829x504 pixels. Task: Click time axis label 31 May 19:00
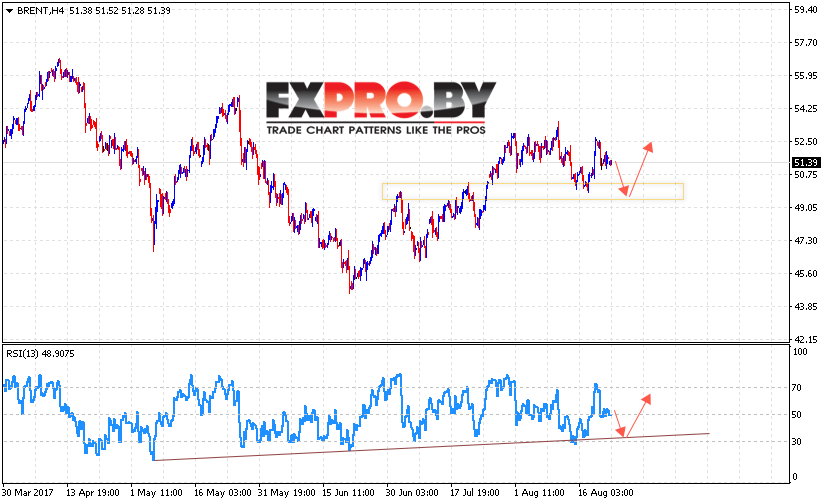287,493
